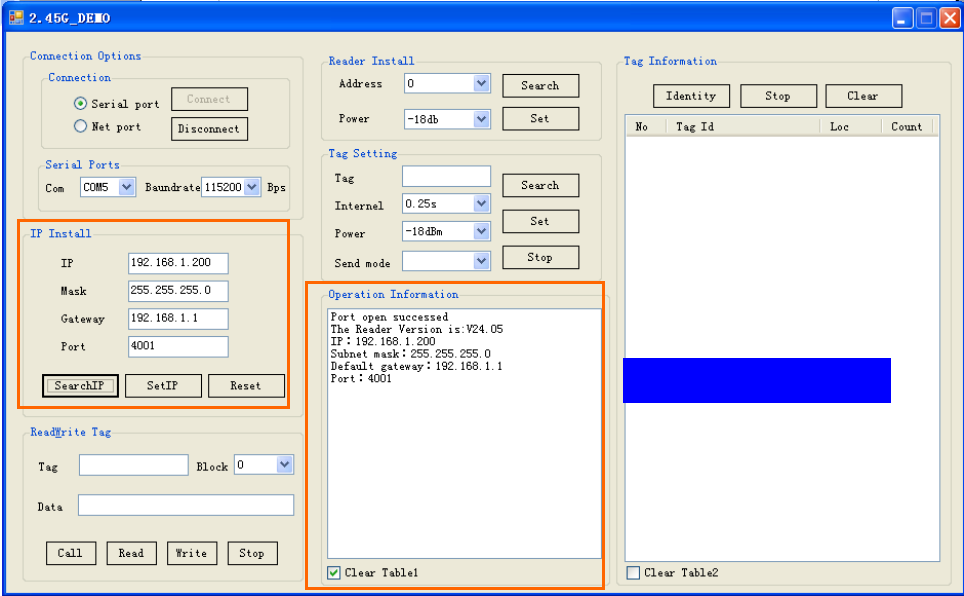Click Set in Reader Install

coord(540,119)
